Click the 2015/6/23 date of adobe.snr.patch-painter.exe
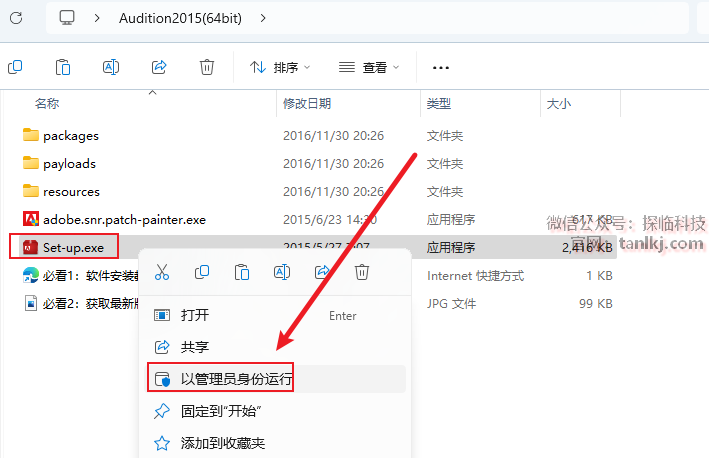This screenshot has height=458, width=709. pyautogui.click(x=330, y=220)
